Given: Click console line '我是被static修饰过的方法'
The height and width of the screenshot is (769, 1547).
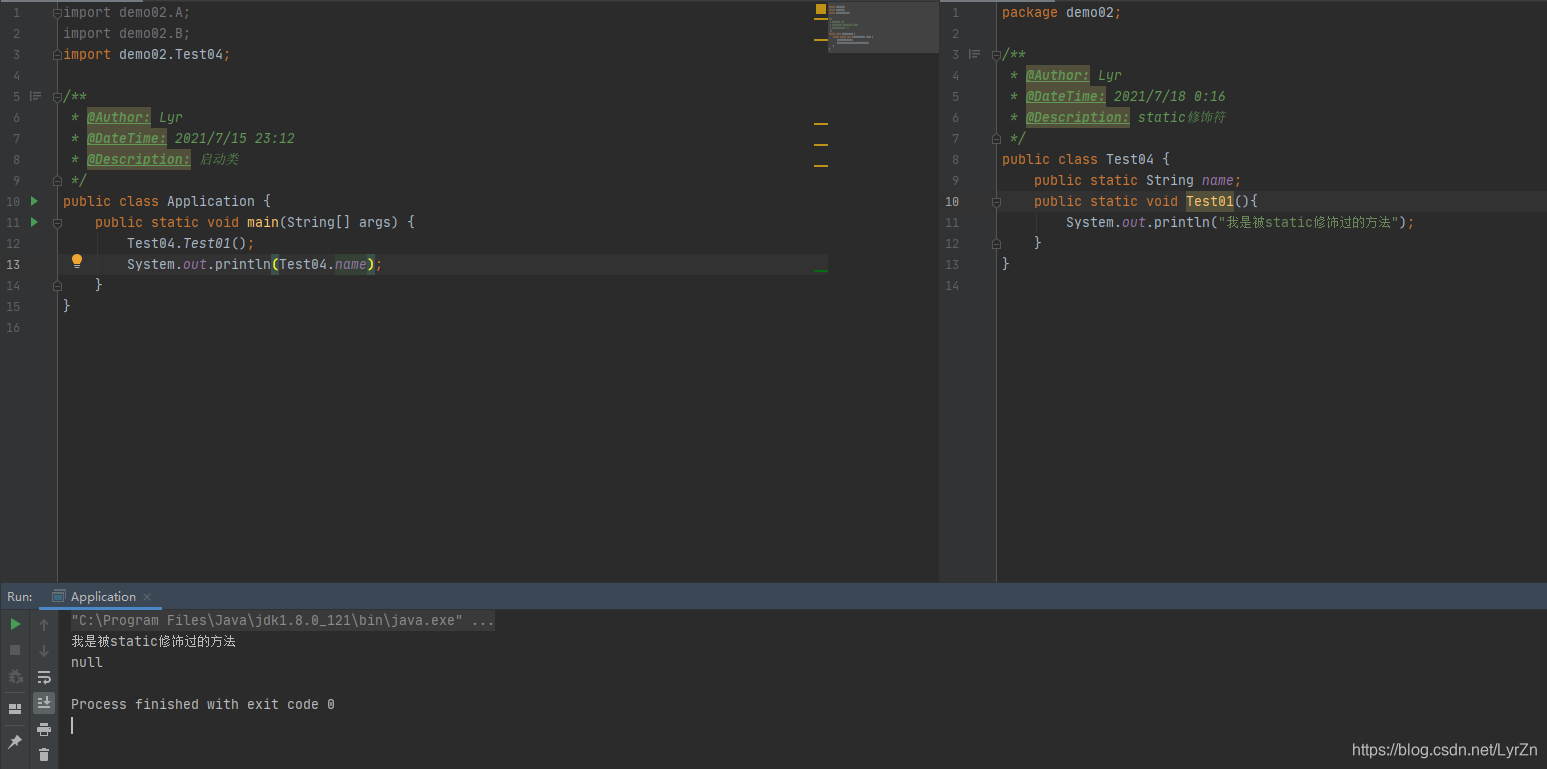Looking at the screenshot, I should click(153, 641).
